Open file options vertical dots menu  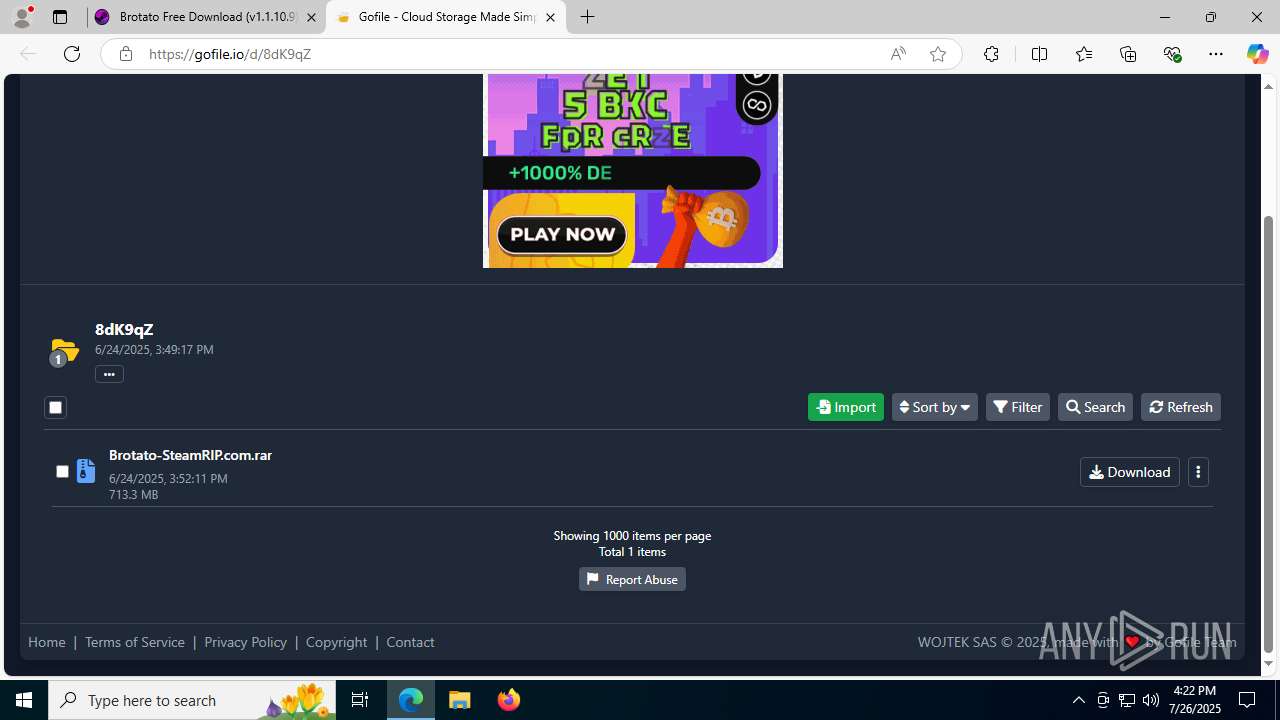1198,472
